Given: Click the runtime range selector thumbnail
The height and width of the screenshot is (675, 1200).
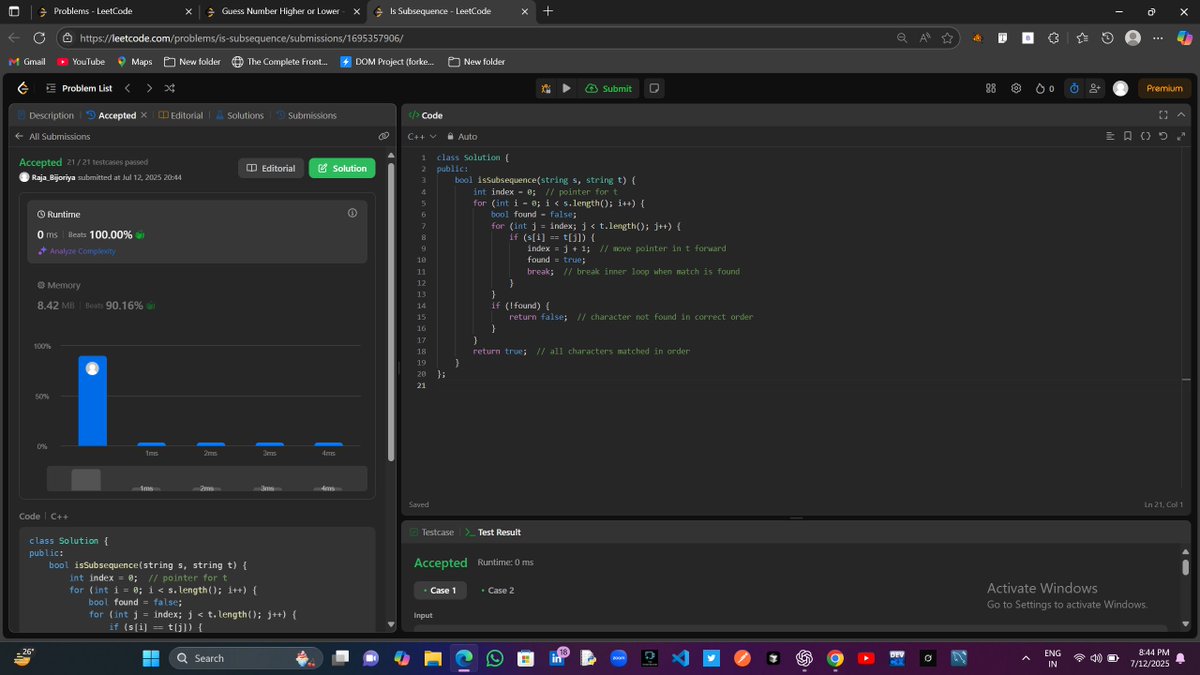Looking at the screenshot, I should [x=86, y=479].
